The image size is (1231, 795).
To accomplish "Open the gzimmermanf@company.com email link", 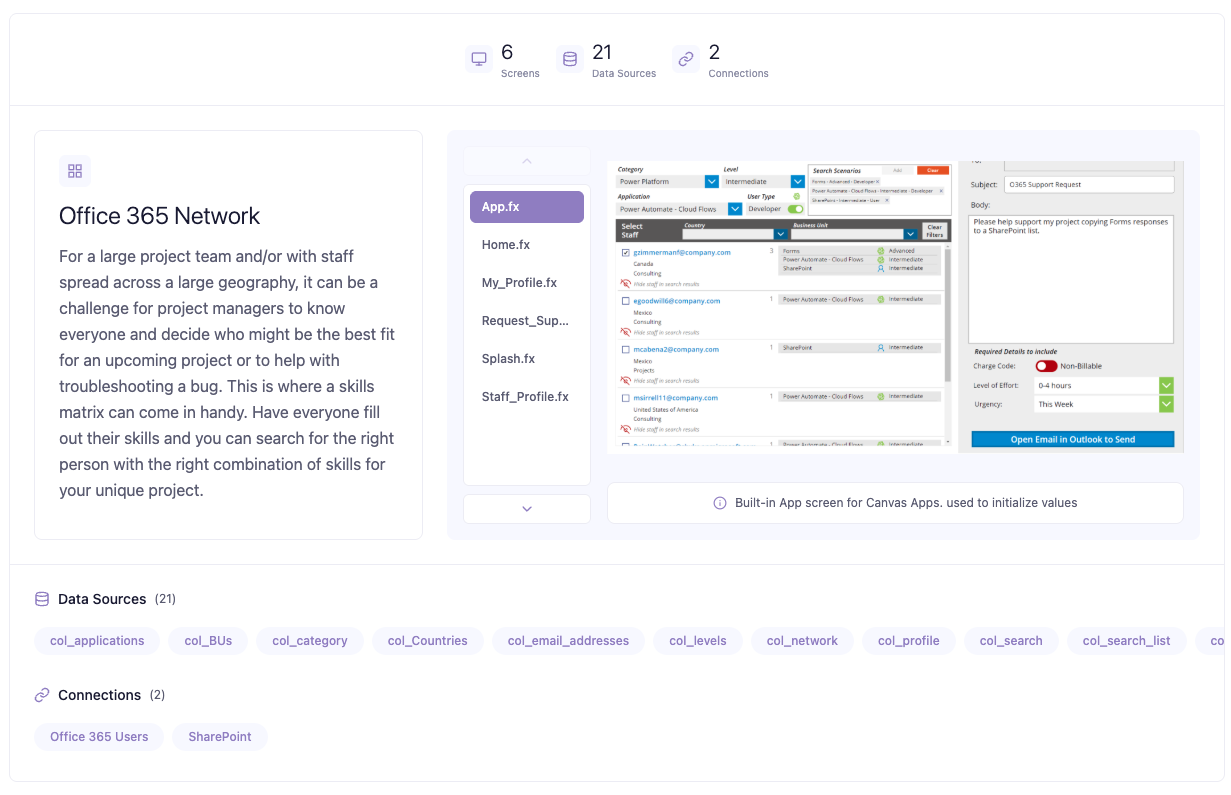I will 682,252.
